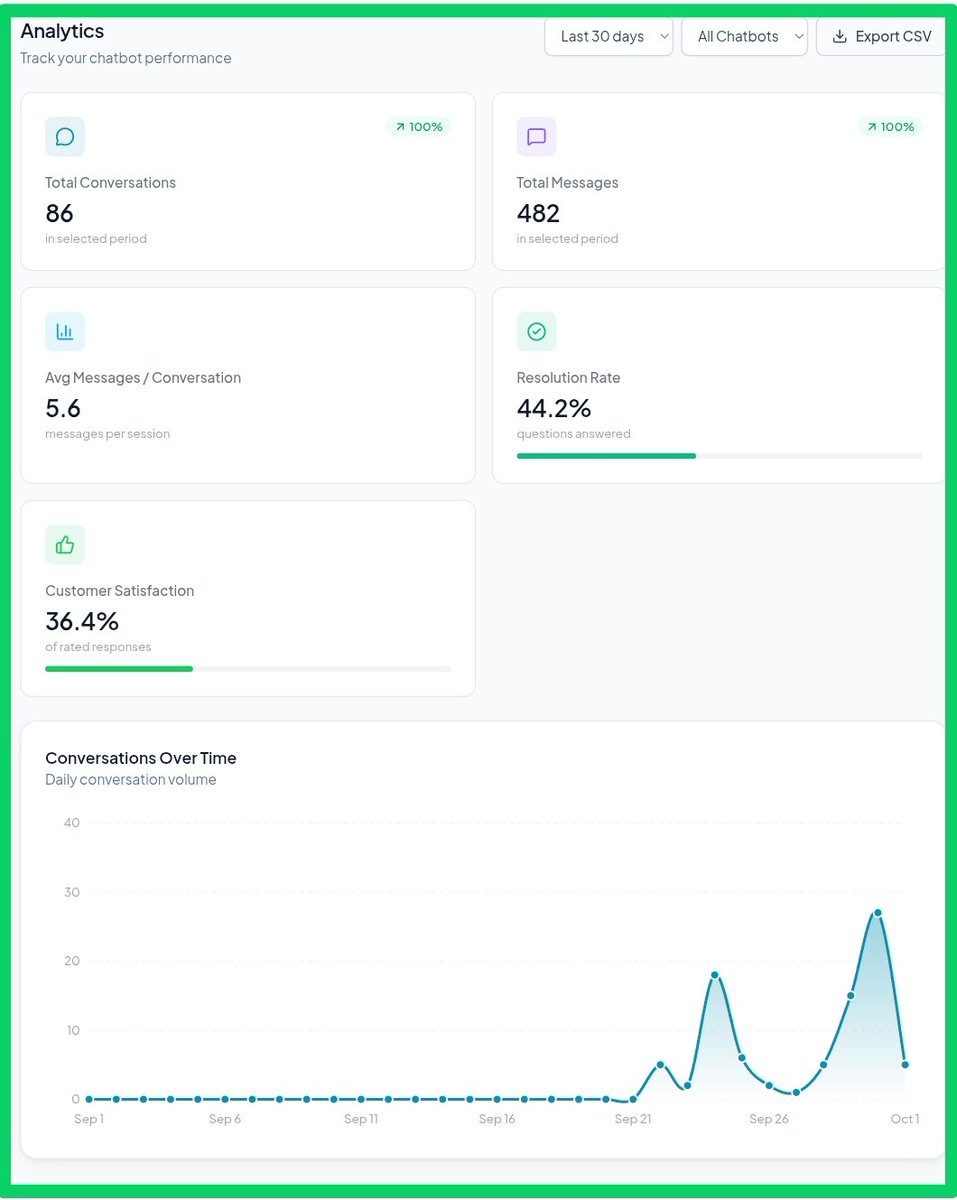
Task: Click the 100% trend badge on Total Conversations
Action: click(418, 127)
